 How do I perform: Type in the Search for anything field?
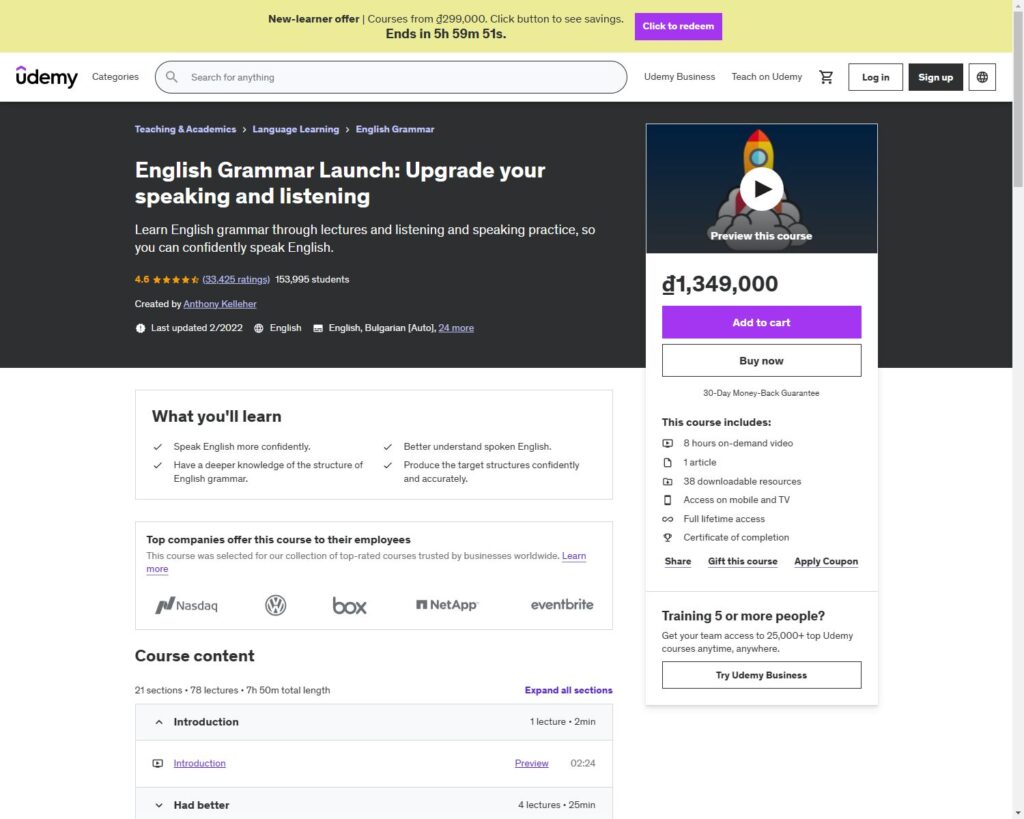(400, 77)
